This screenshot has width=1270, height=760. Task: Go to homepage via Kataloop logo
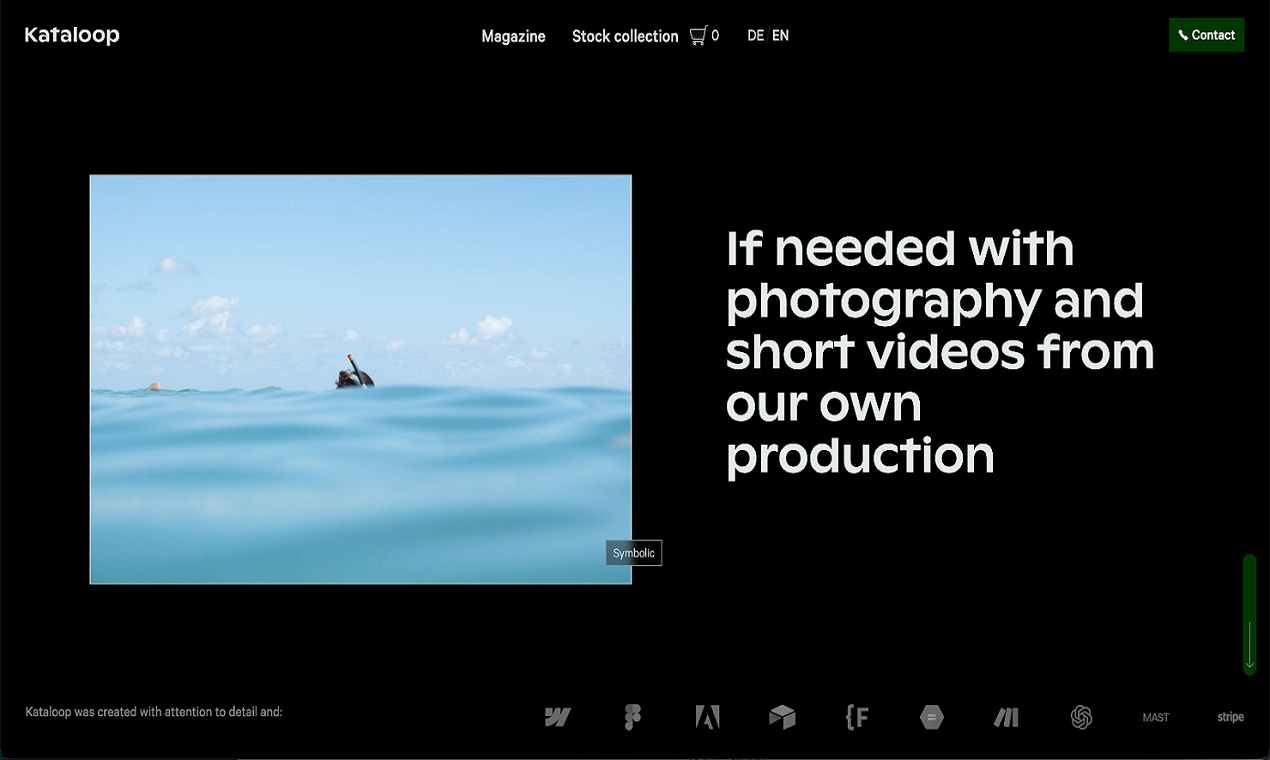click(x=72, y=35)
